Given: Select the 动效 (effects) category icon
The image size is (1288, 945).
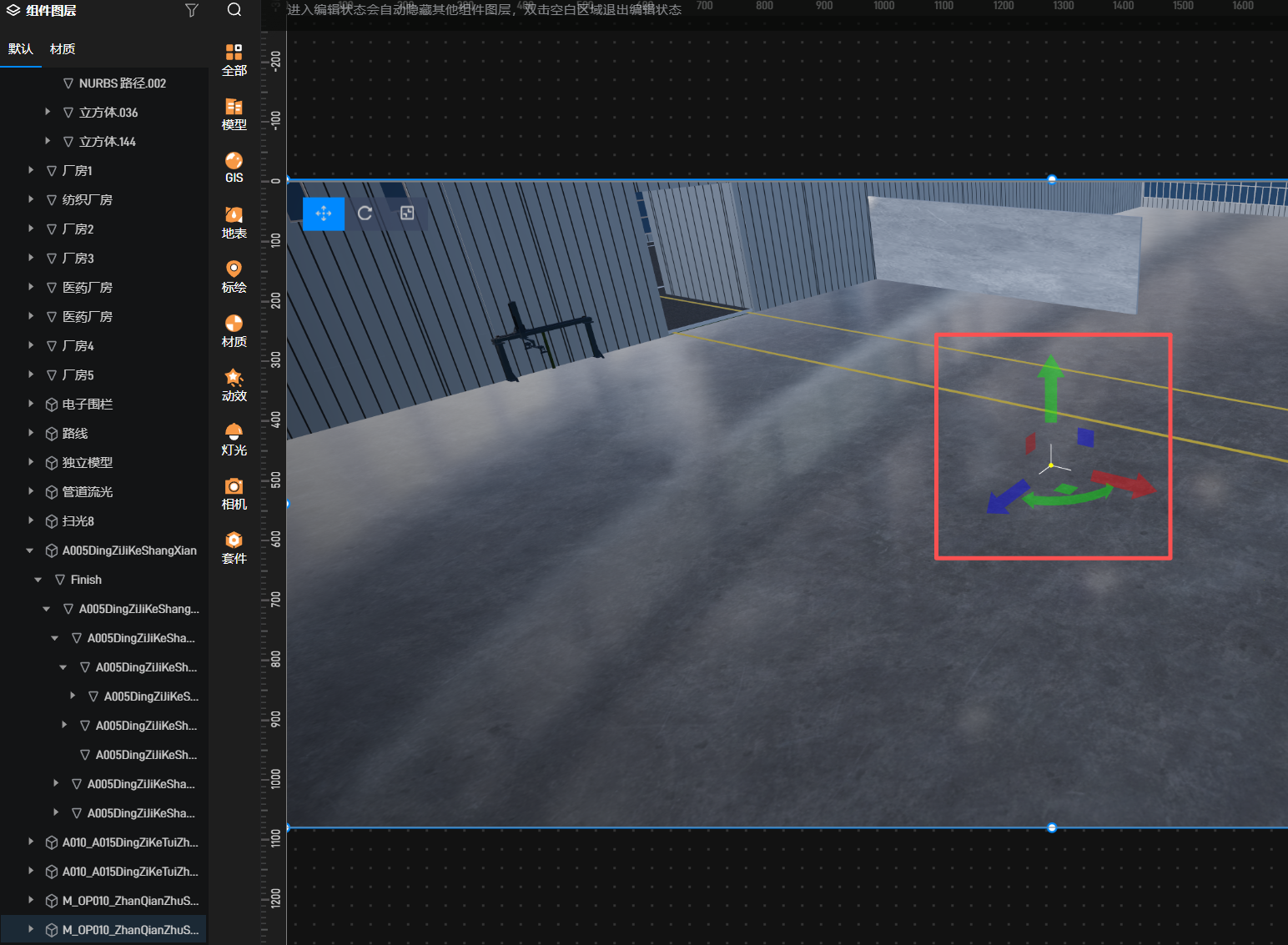Looking at the screenshot, I should tap(234, 385).
